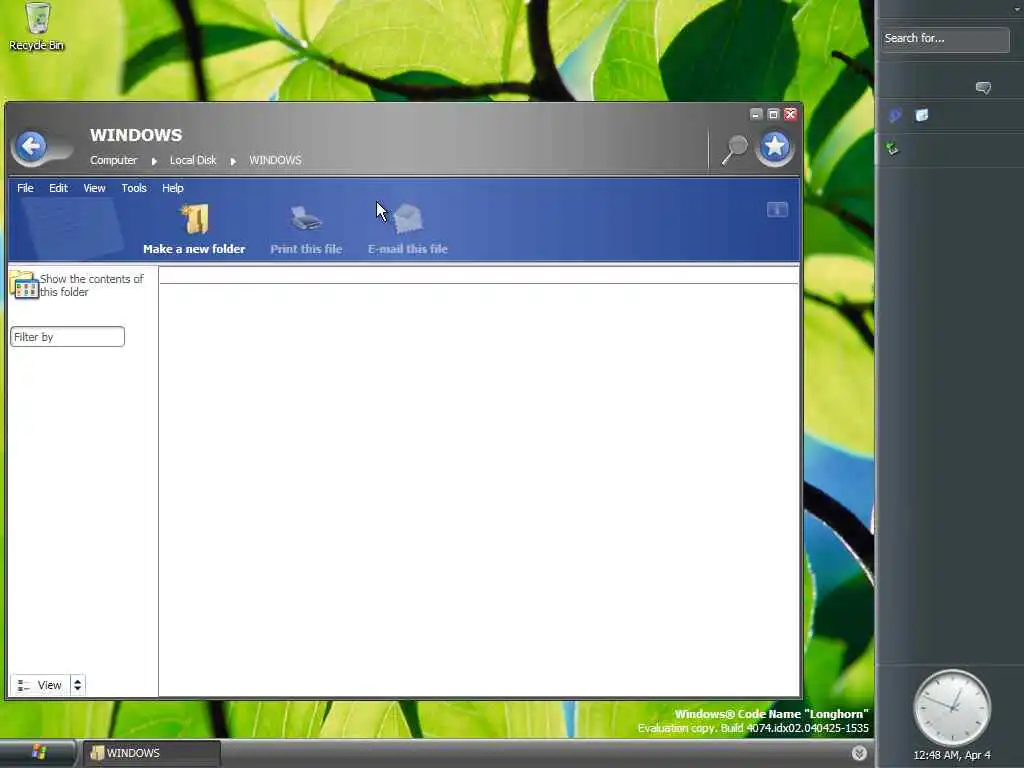1024x768 pixels.
Task: Open the Help menu
Action: [172, 188]
